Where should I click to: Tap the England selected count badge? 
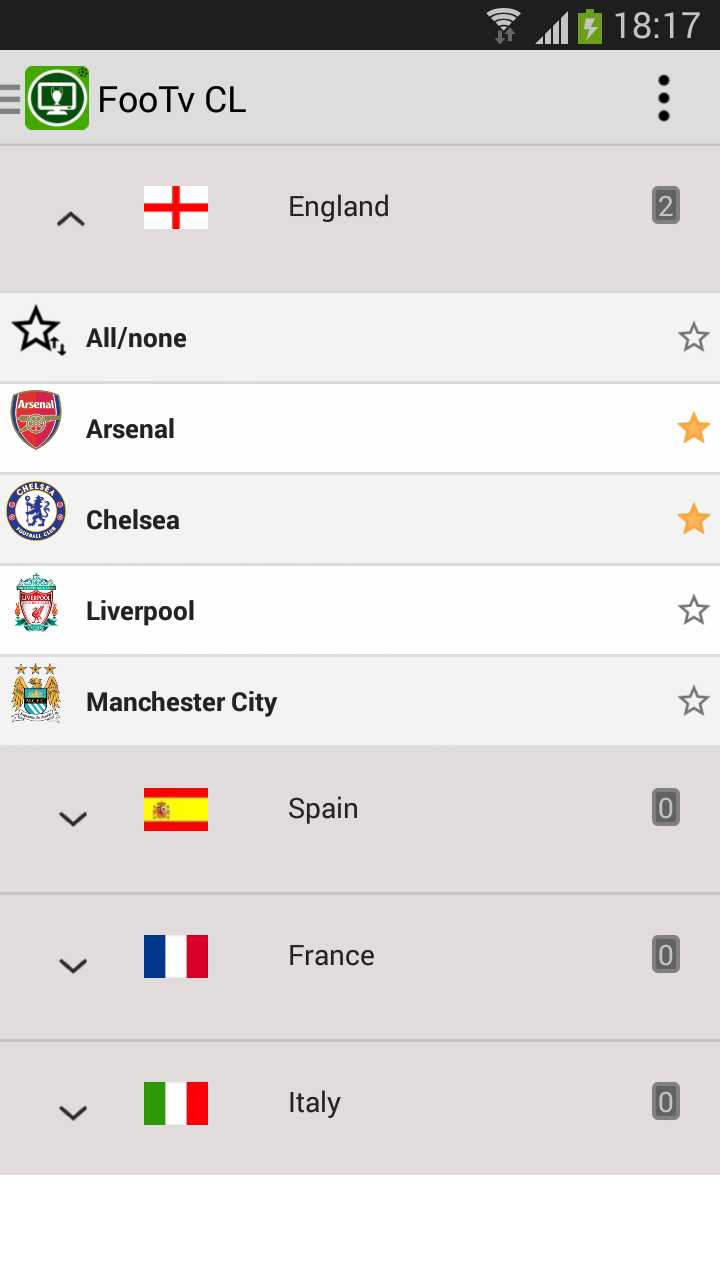(665, 206)
